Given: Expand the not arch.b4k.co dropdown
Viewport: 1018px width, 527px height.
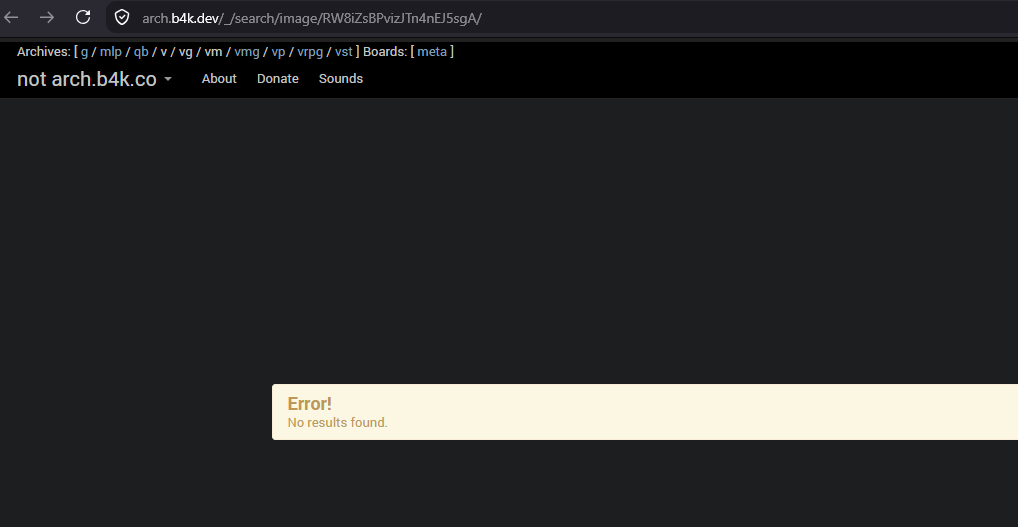Looking at the screenshot, I should click(x=94, y=79).
